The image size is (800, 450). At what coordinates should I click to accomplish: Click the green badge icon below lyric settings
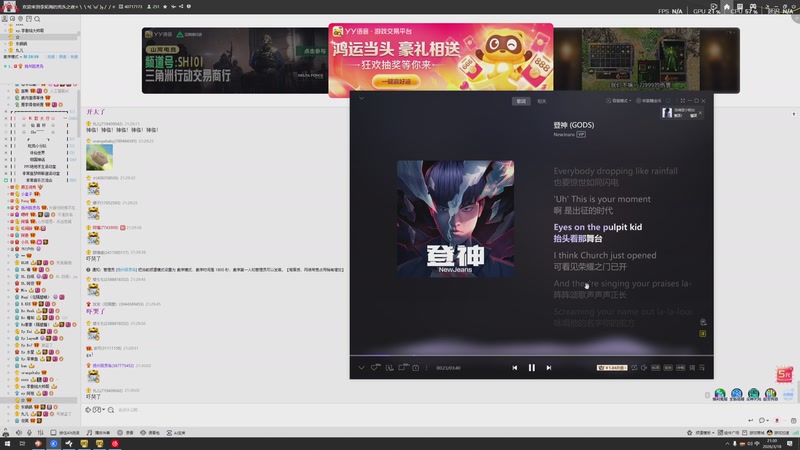[x=703, y=333]
